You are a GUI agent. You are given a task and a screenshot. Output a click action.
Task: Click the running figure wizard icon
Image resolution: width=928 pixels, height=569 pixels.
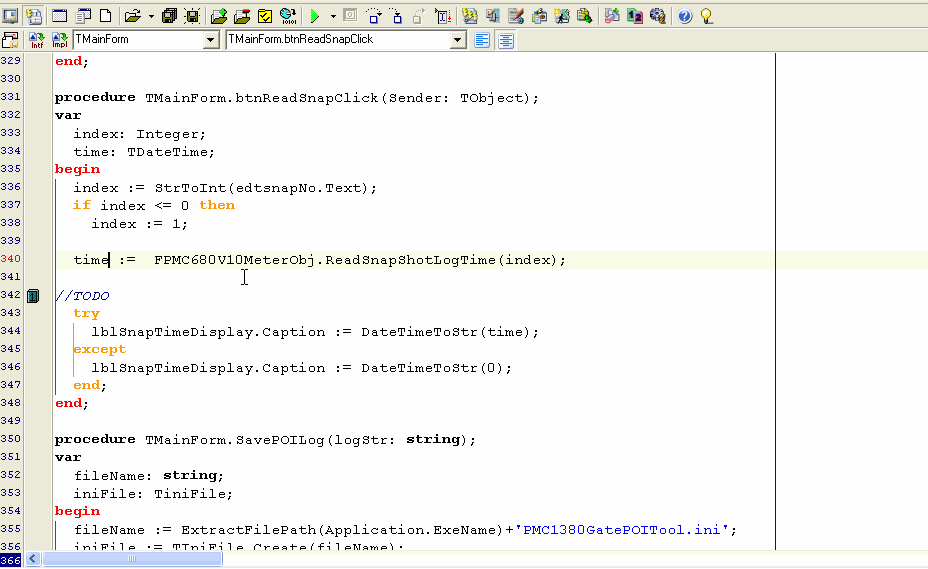[x=562, y=16]
